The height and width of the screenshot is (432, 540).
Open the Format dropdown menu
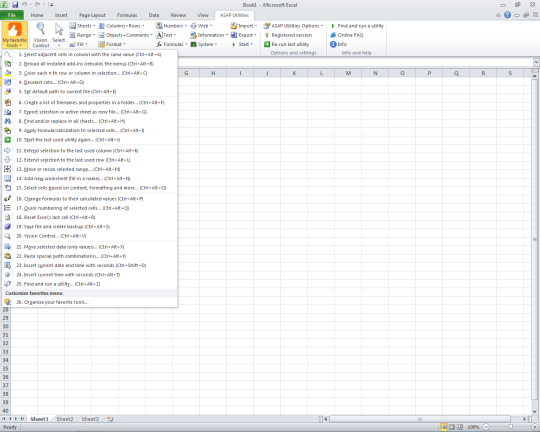[112, 44]
